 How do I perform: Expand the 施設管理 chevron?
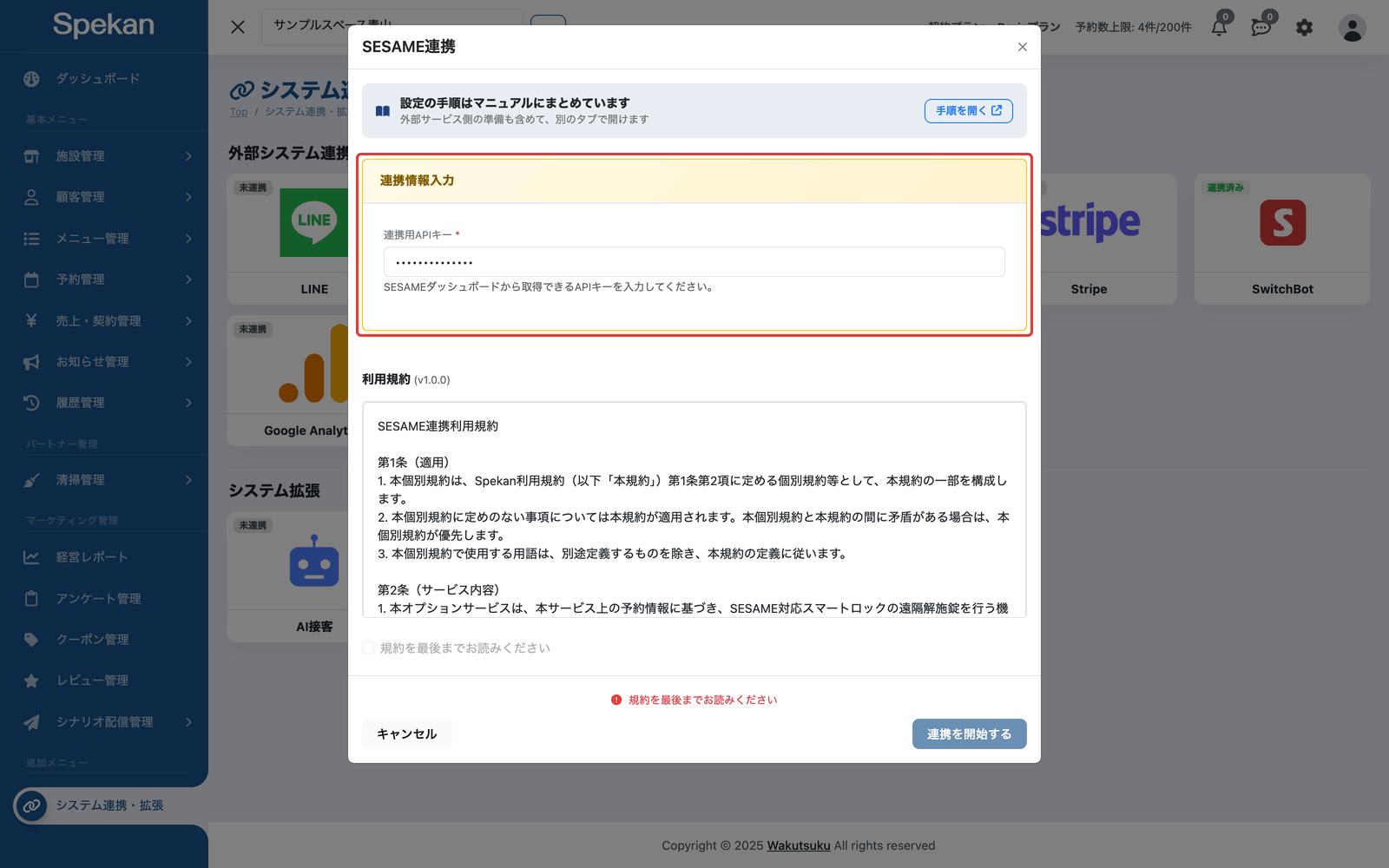[x=188, y=156]
